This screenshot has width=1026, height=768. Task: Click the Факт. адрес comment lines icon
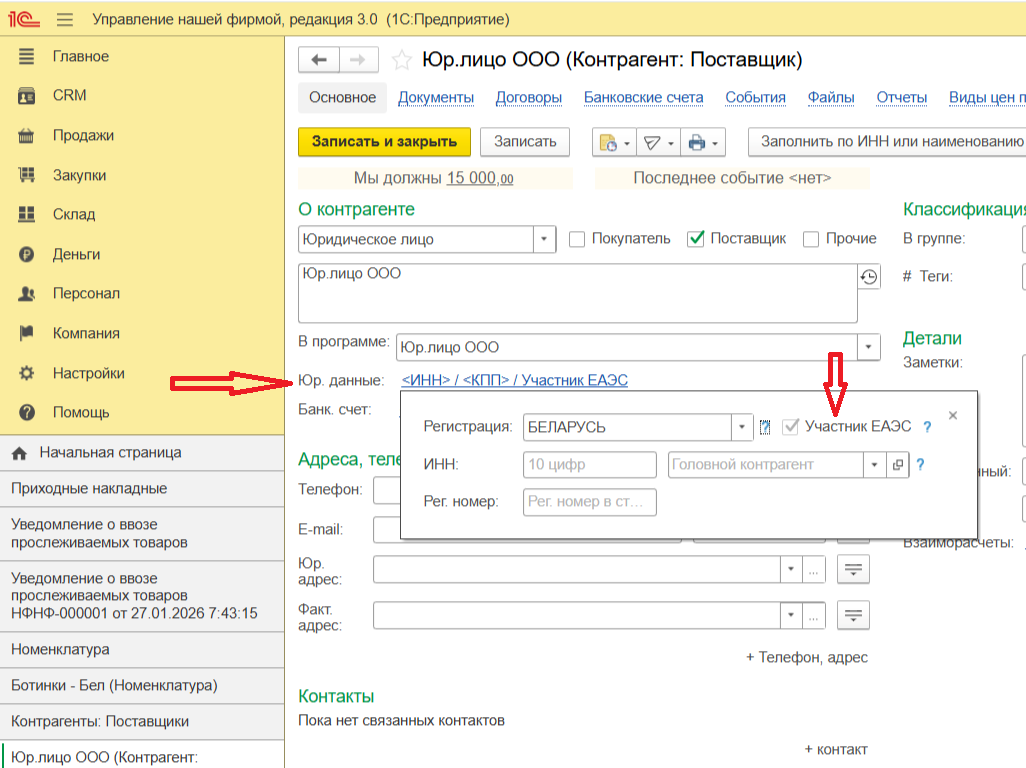point(853,615)
